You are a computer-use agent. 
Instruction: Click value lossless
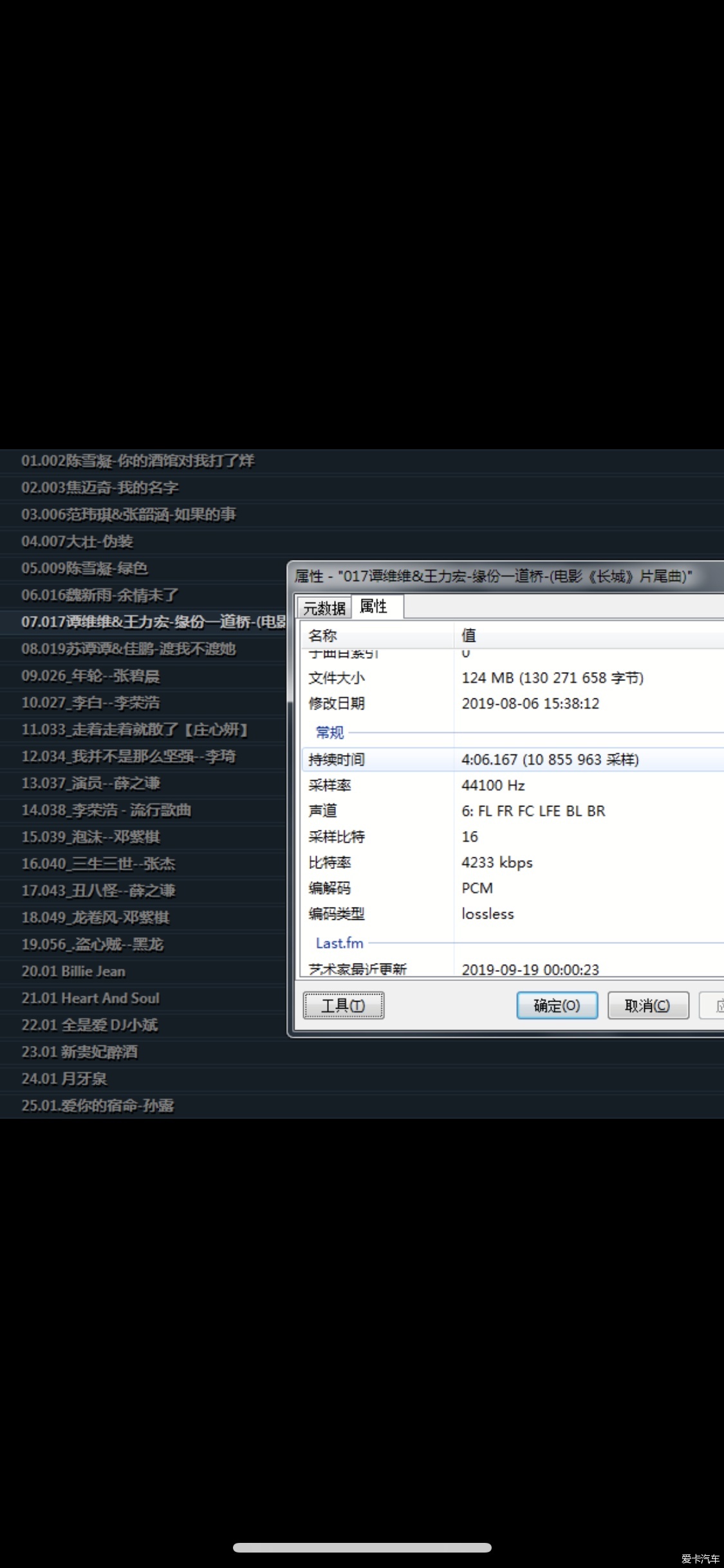[x=488, y=914]
